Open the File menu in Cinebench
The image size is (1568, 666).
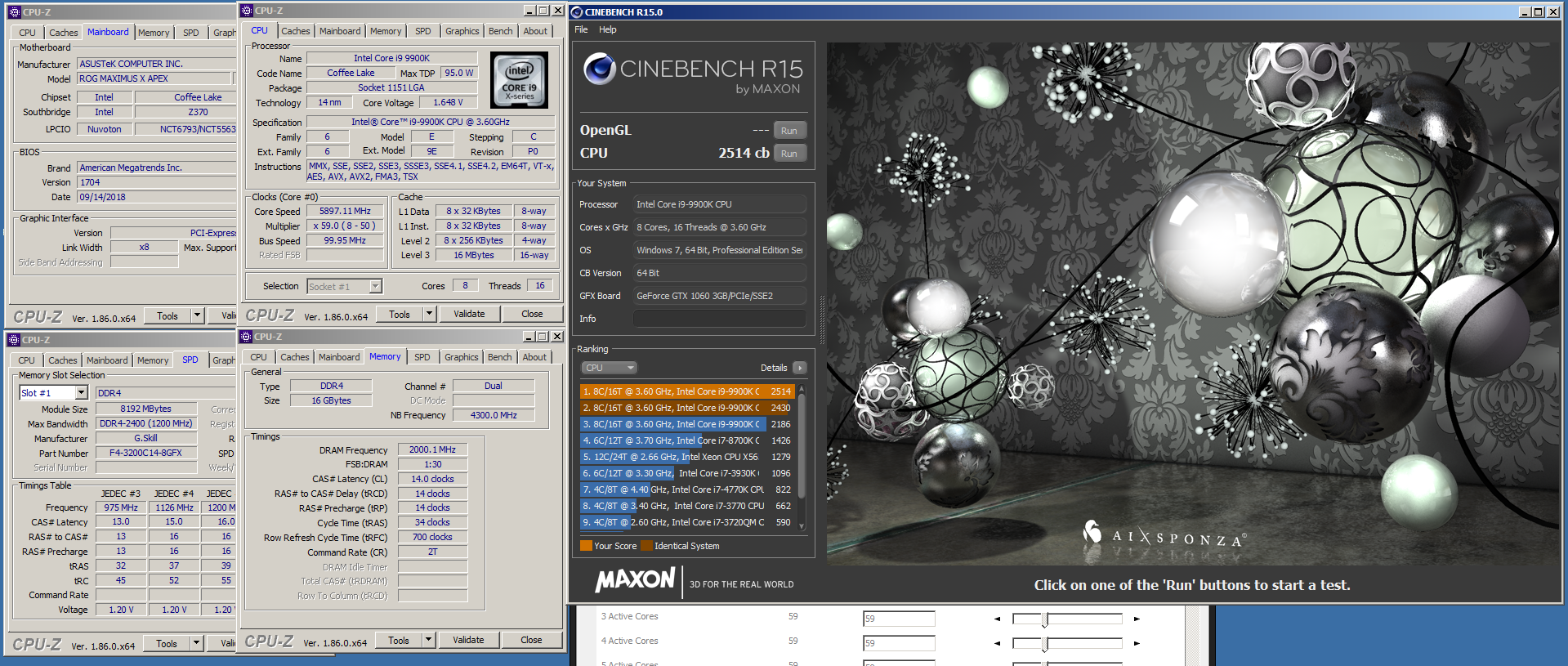point(581,29)
